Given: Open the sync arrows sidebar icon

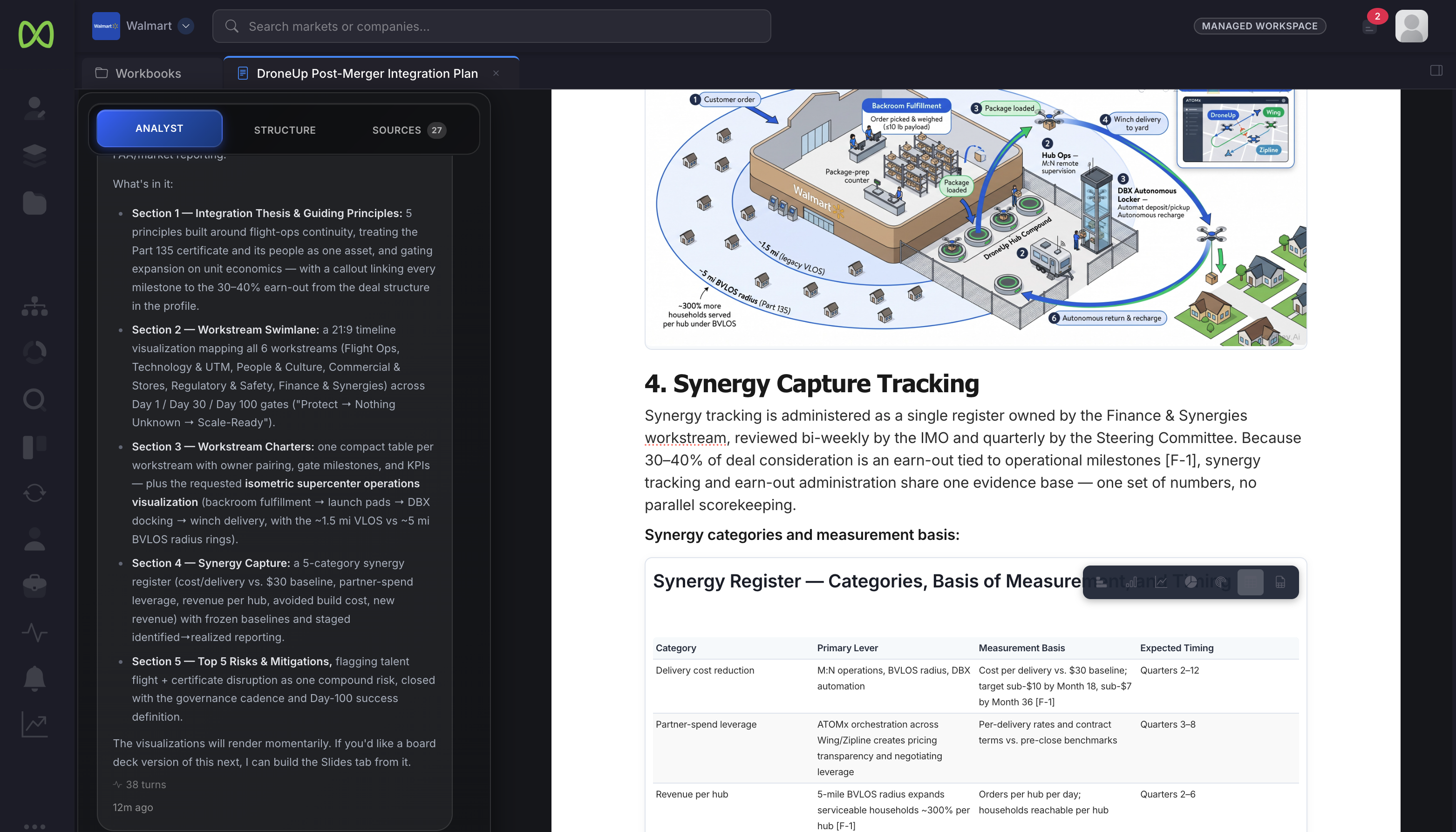Looking at the screenshot, I should pyautogui.click(x=35, y=492).
